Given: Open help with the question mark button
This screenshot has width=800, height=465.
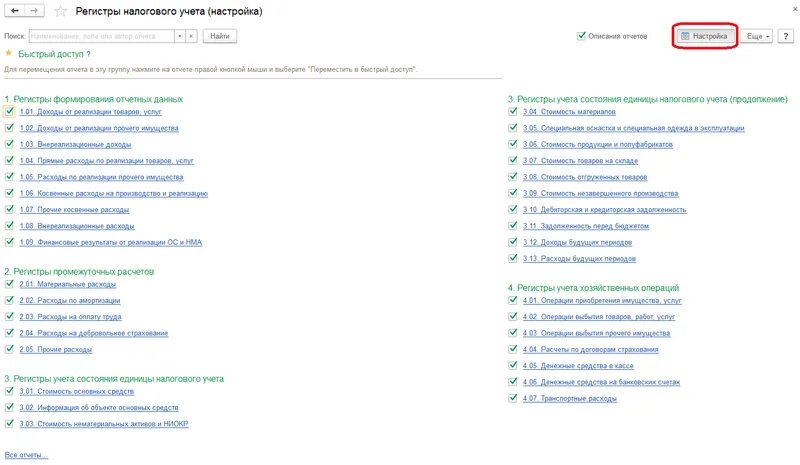Looking at the screenshot, I should [786, 36].
